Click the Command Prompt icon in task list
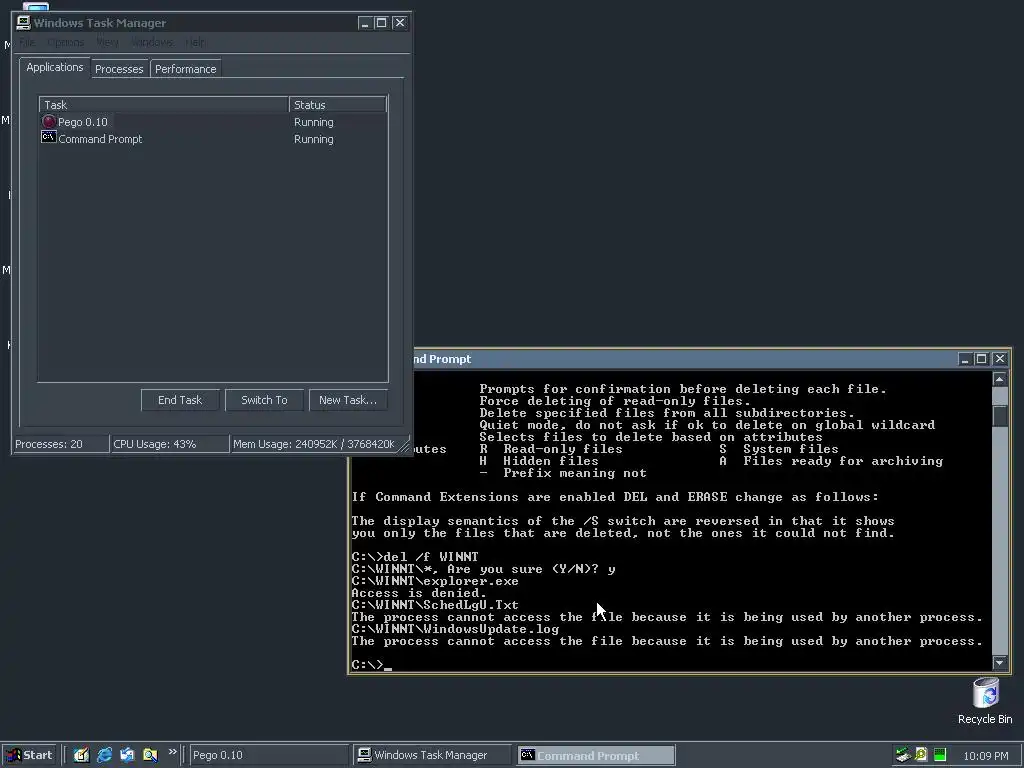The image size is (1024, 768). 49,137
